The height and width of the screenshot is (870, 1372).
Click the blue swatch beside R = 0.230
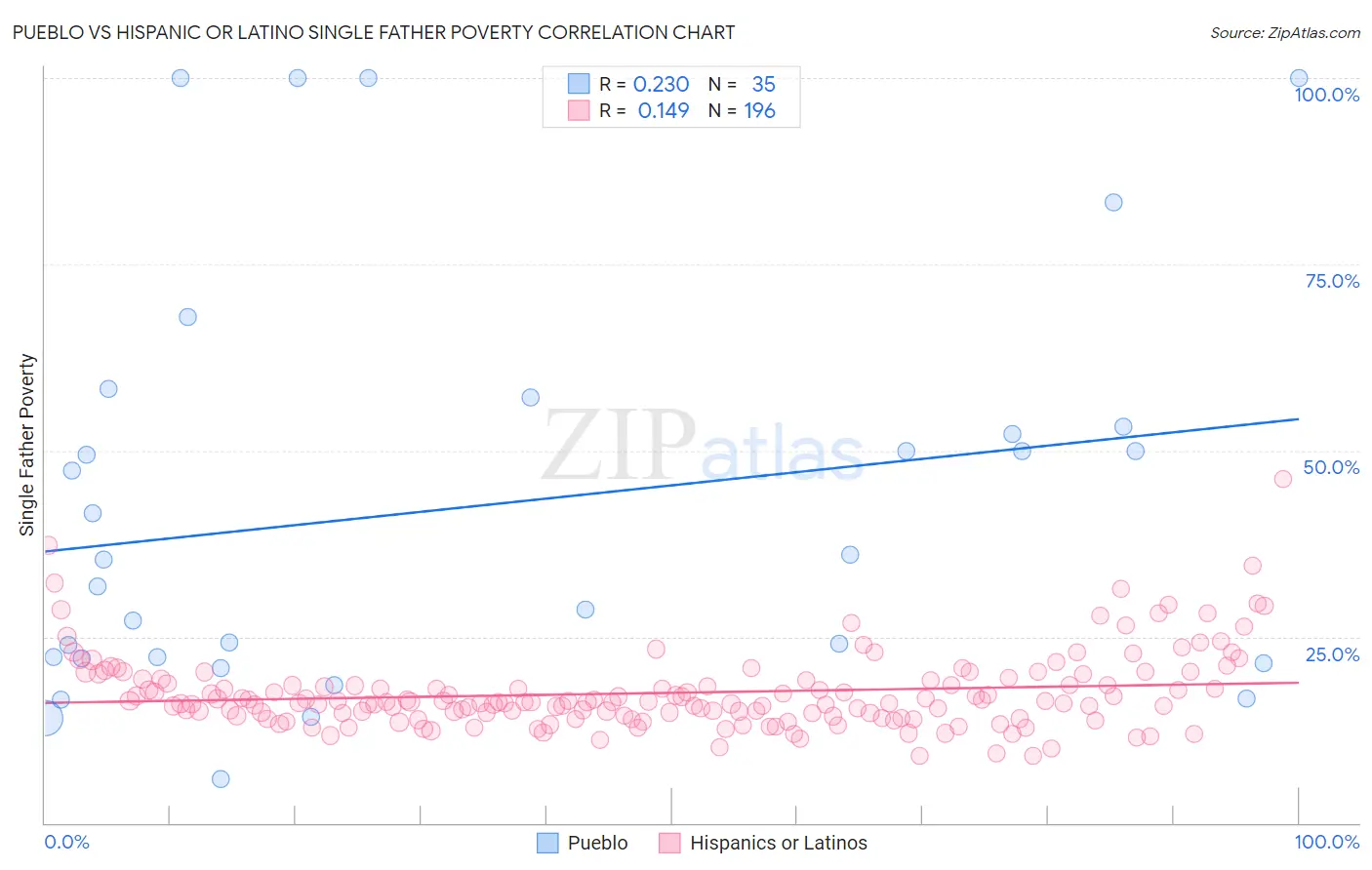tap(579, 84)
